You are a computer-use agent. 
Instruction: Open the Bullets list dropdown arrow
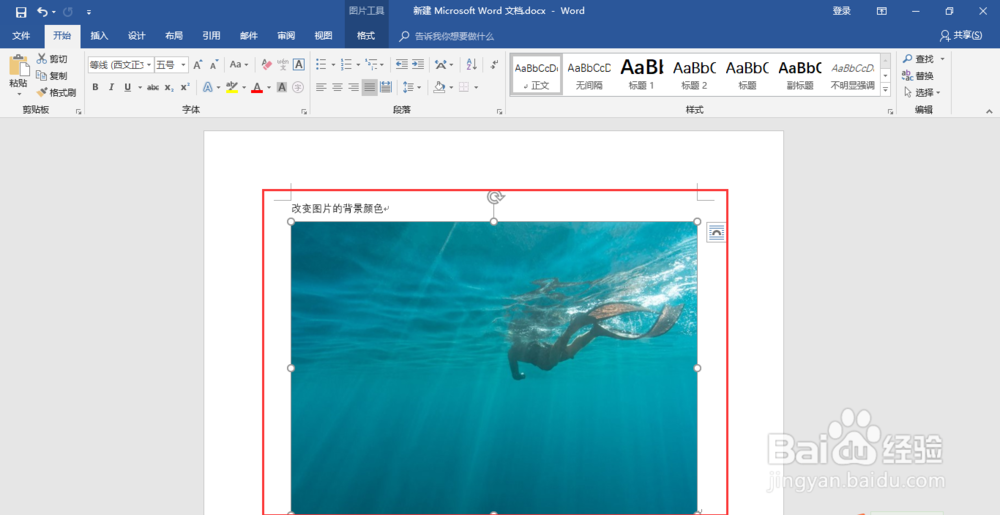[x=333, y=64]
